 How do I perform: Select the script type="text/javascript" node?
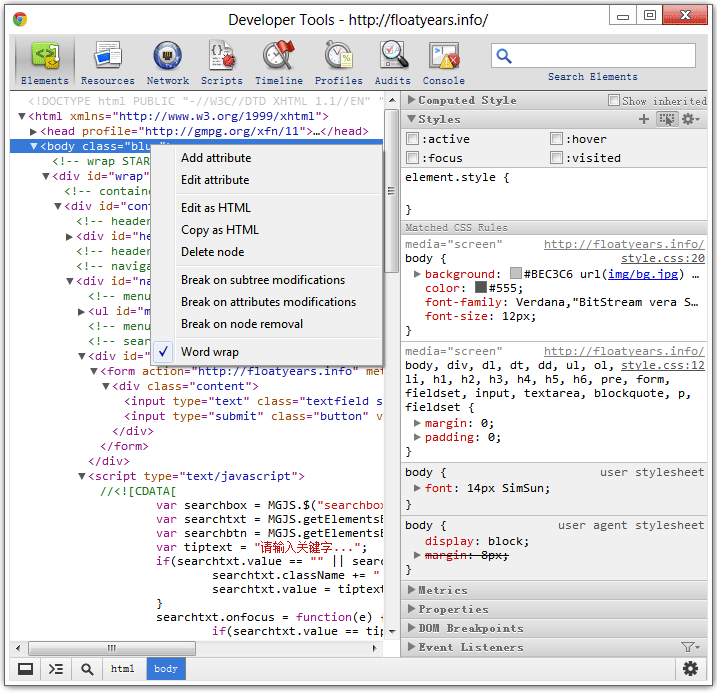pos(196,476)
